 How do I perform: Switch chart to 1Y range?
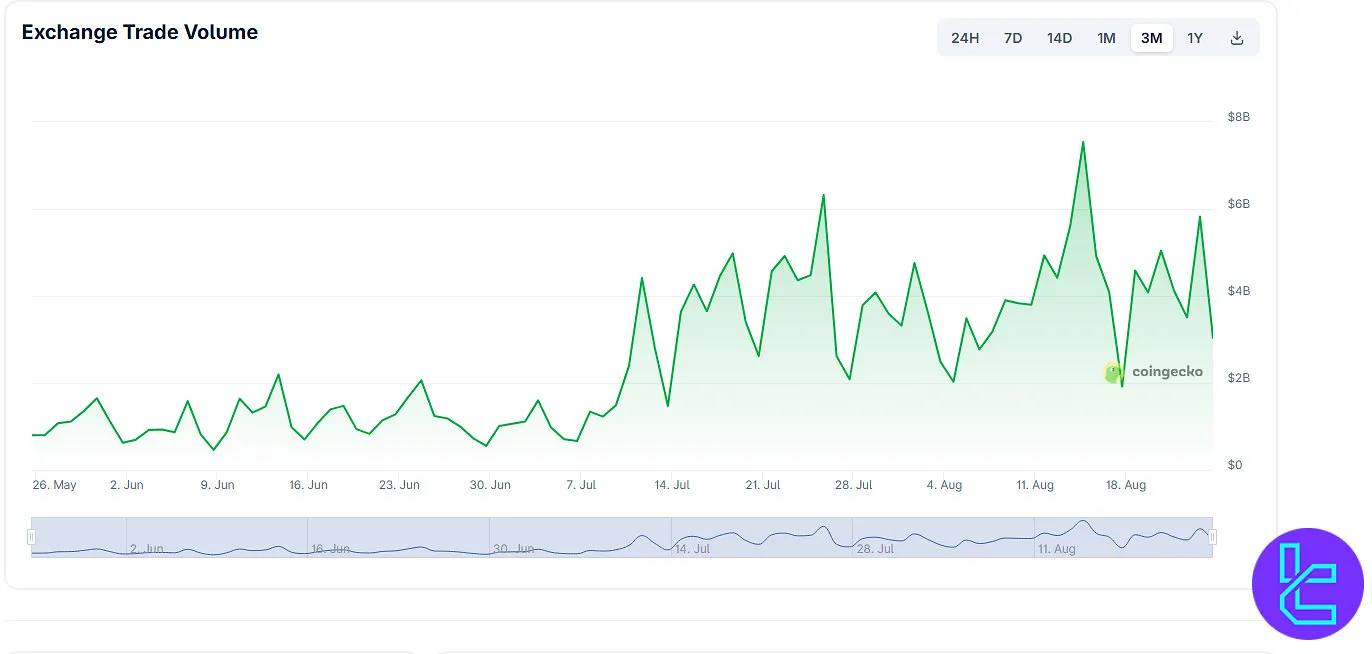[x=1195, y=38]
